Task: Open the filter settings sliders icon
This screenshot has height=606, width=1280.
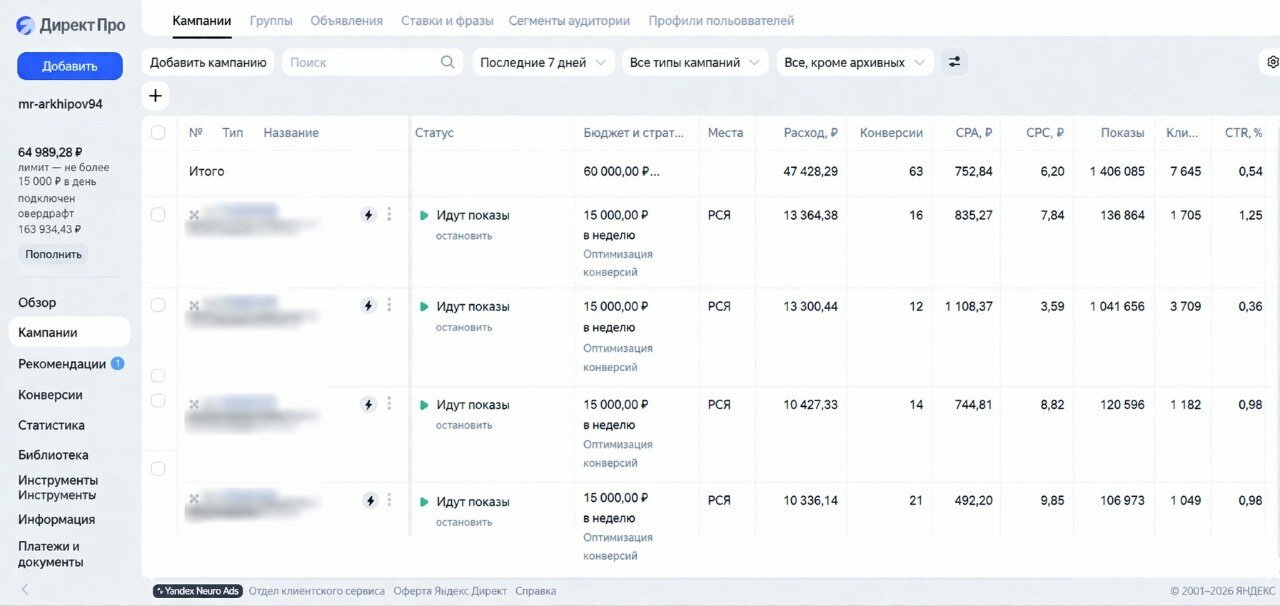Action: [954, 62]
